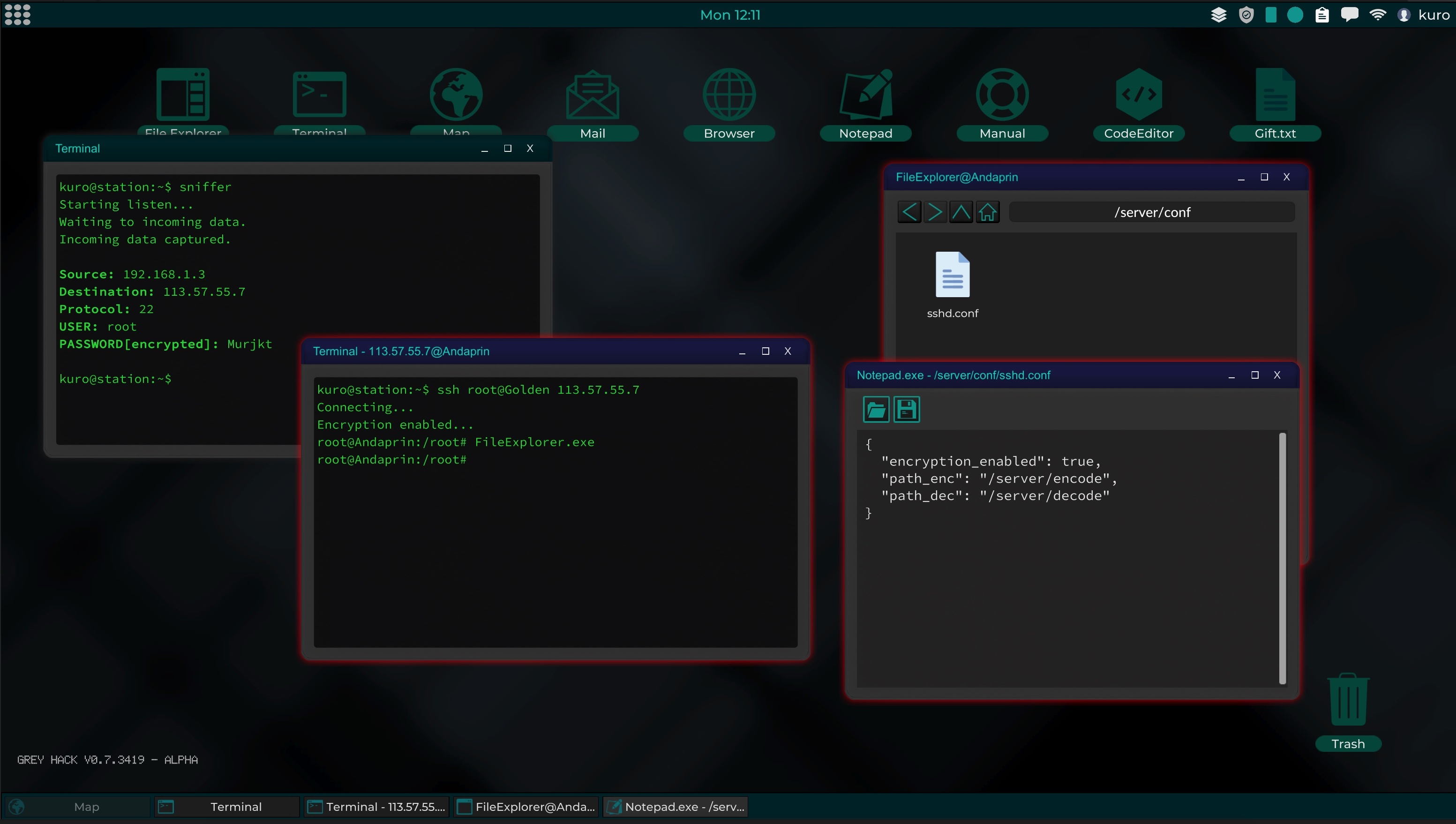Click the Destination 113.57.55.7 line

tap(152, 292)
